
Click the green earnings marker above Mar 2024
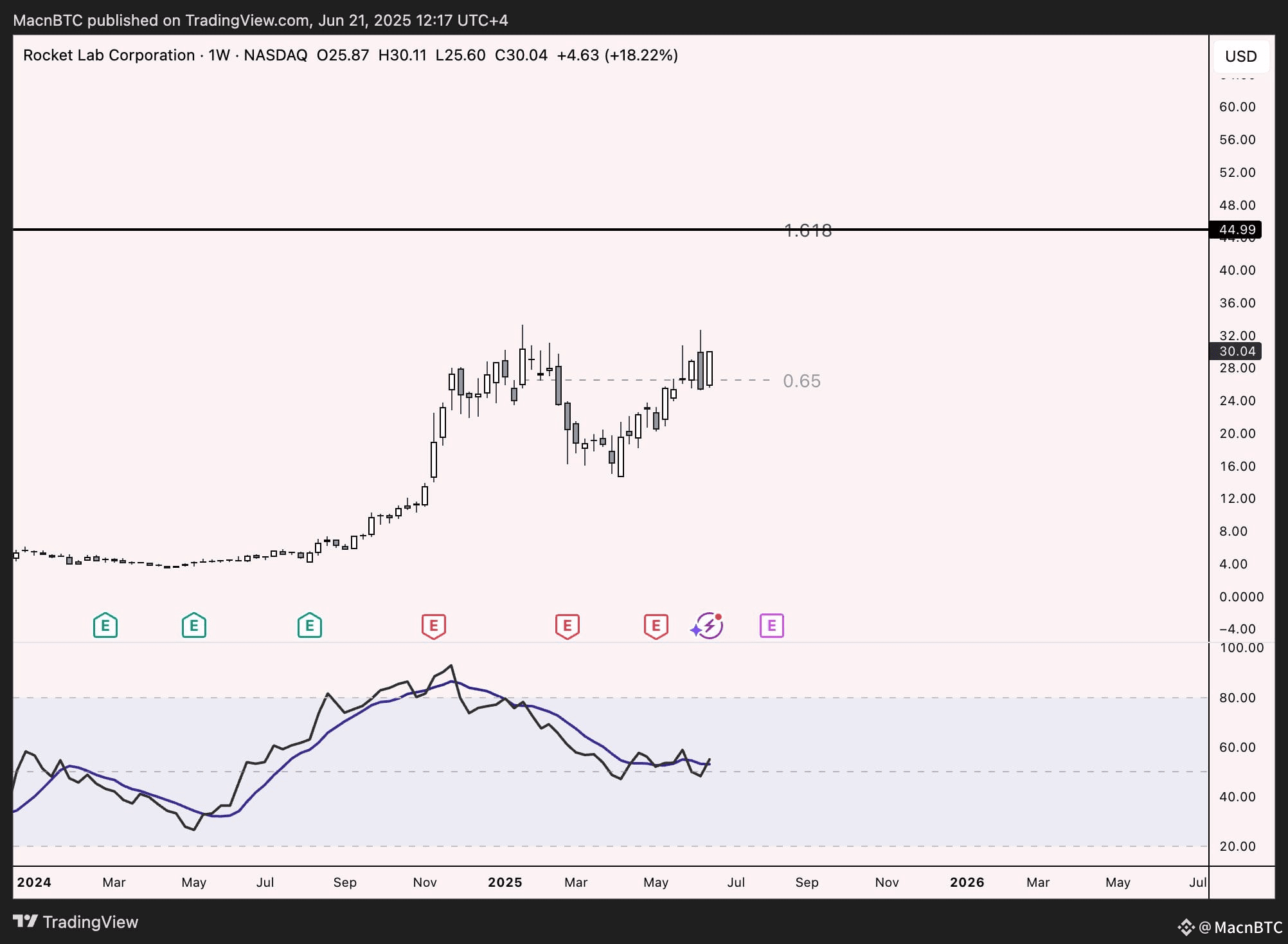pos(105,625)
